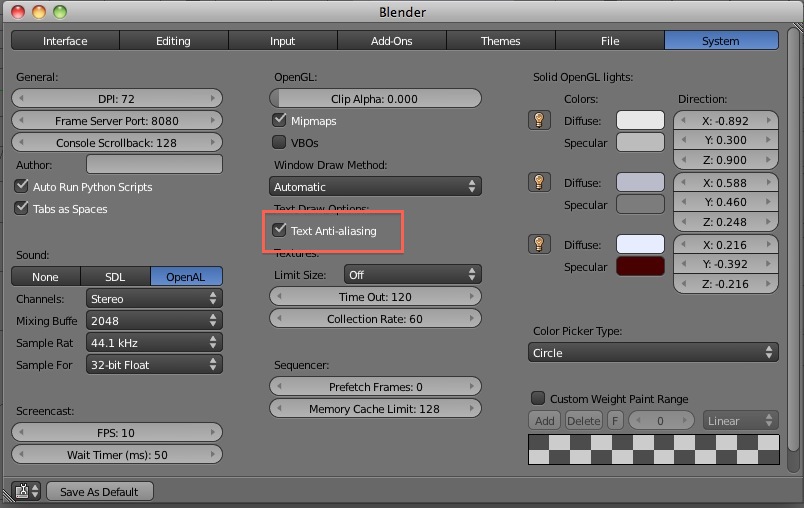Select None sound device
The image size is (804, 508).
click(46, 276)
